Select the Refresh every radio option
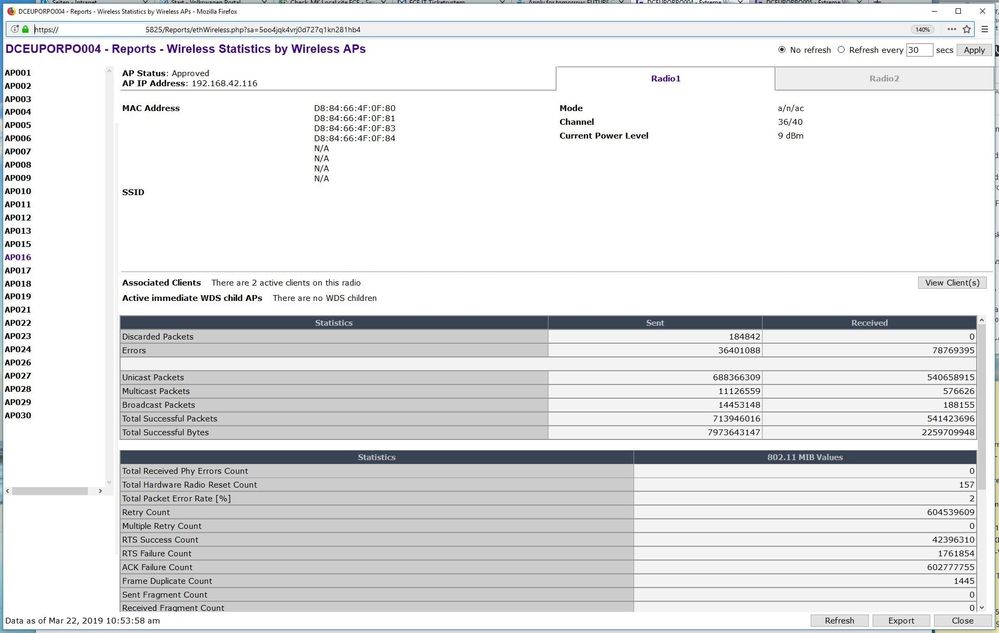 pos(841,50)
